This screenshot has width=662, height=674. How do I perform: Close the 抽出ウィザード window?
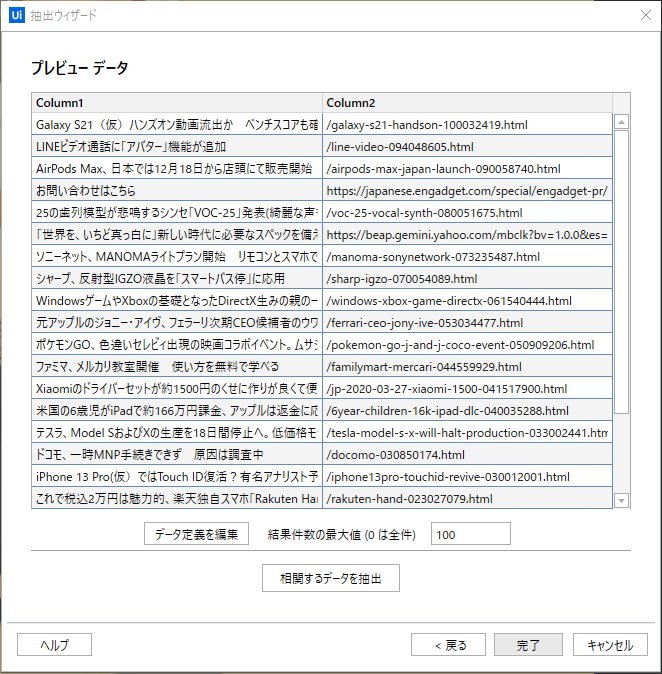(x=645, y=15)
